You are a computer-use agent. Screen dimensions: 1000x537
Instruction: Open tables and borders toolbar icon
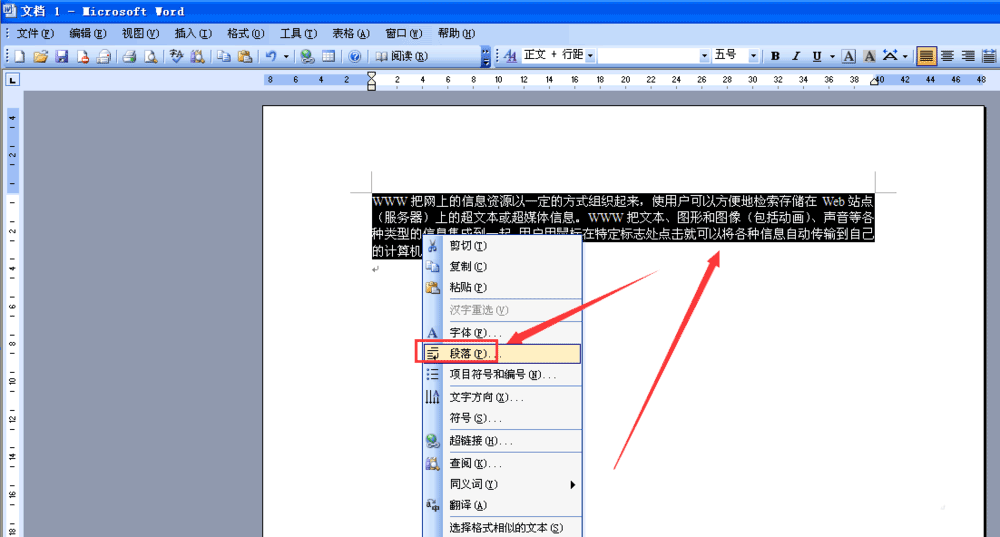[x=328, y=56]
